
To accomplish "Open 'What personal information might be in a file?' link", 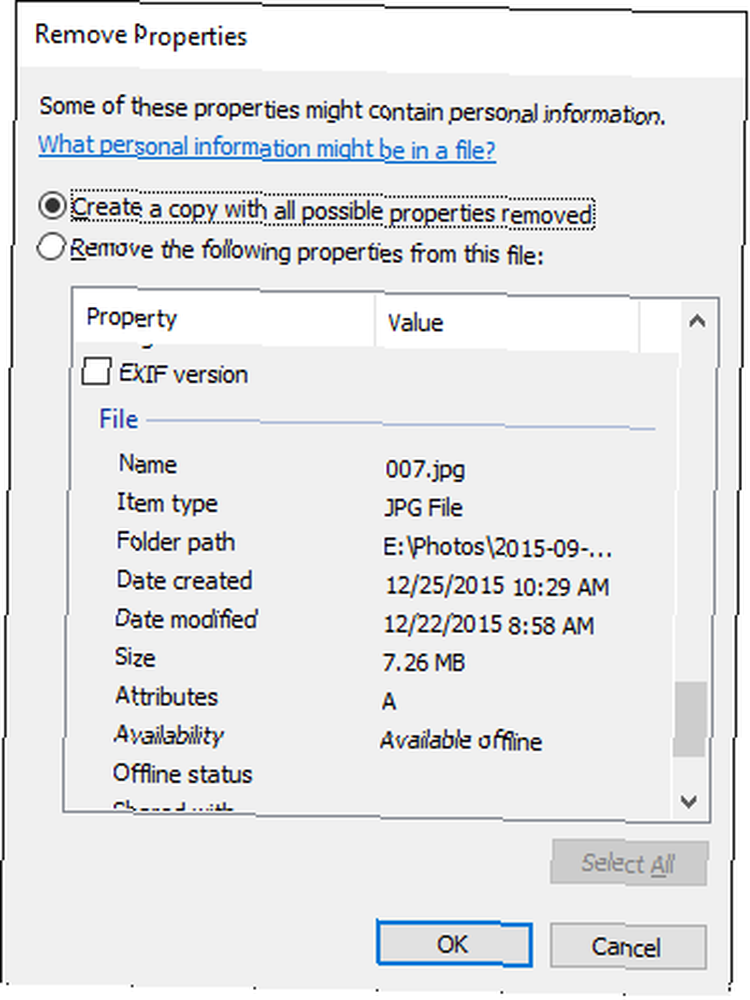I will [x=267, y=147].
